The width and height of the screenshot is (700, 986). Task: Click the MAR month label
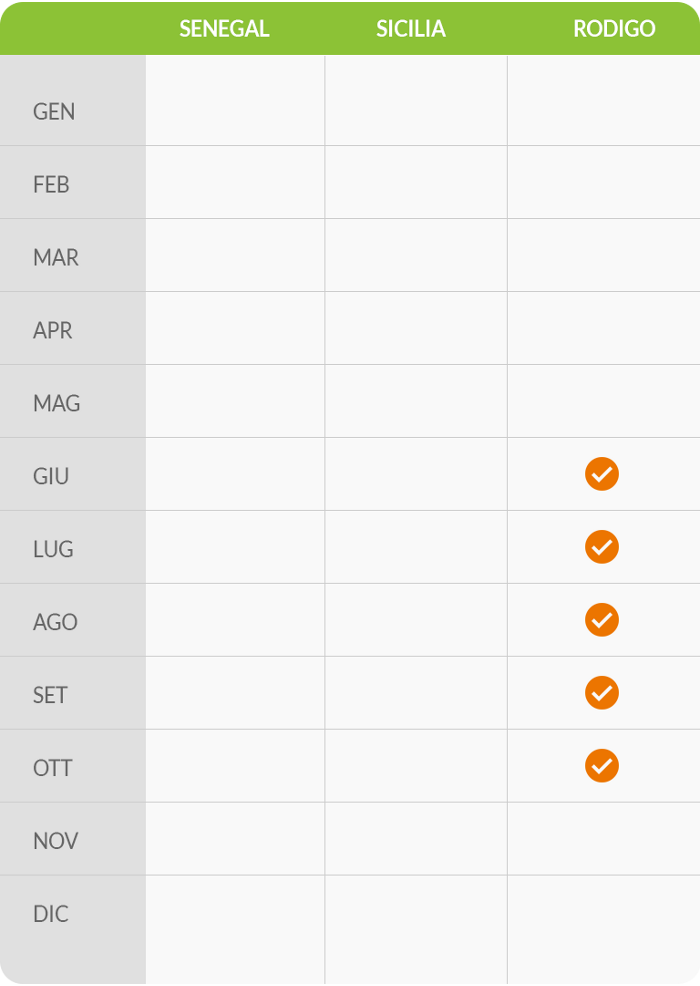pos(56,258)
